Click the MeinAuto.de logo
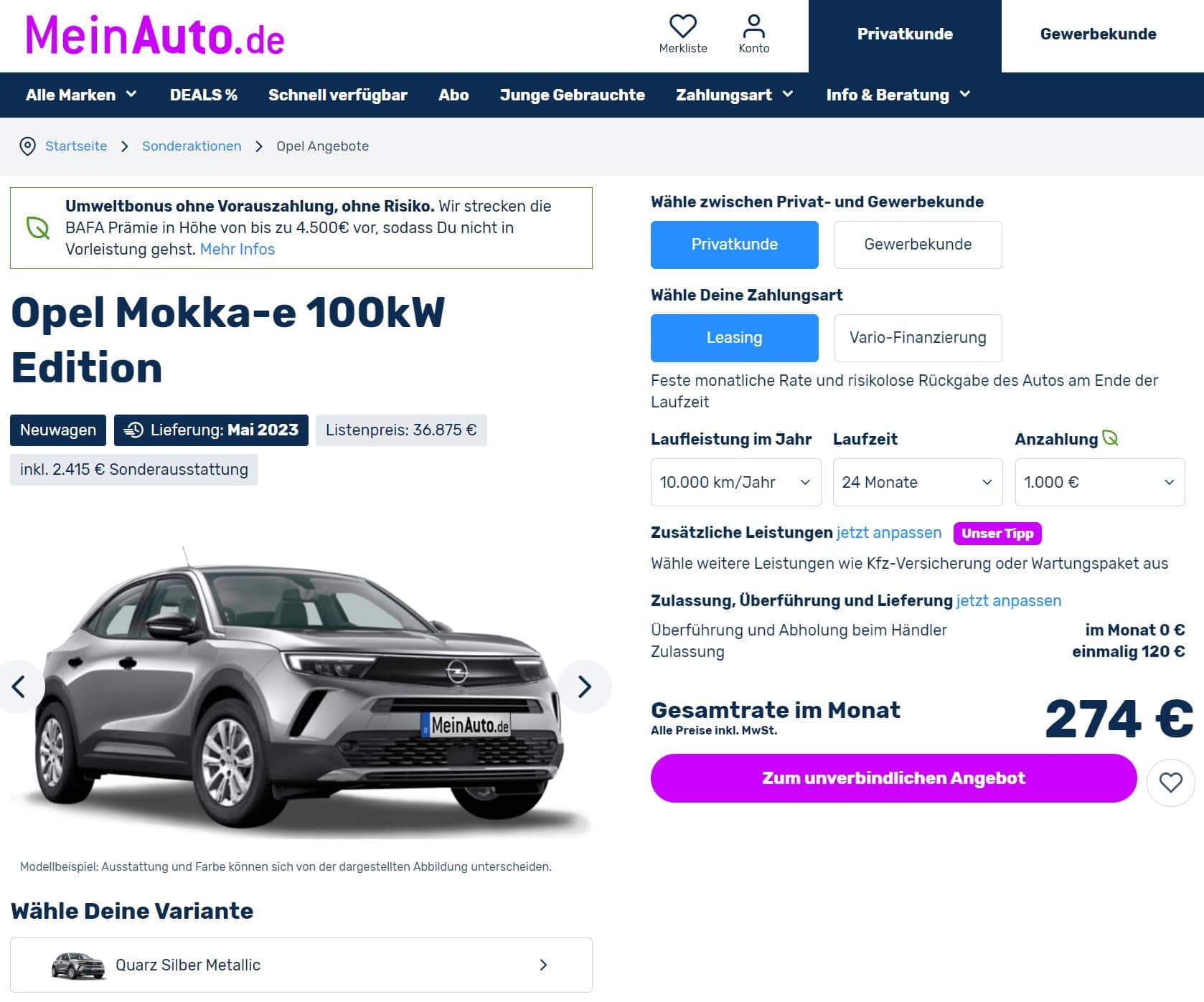The height and width of the screenshot is (1002, 1204). pyautogui.click(x=155, y=35)
